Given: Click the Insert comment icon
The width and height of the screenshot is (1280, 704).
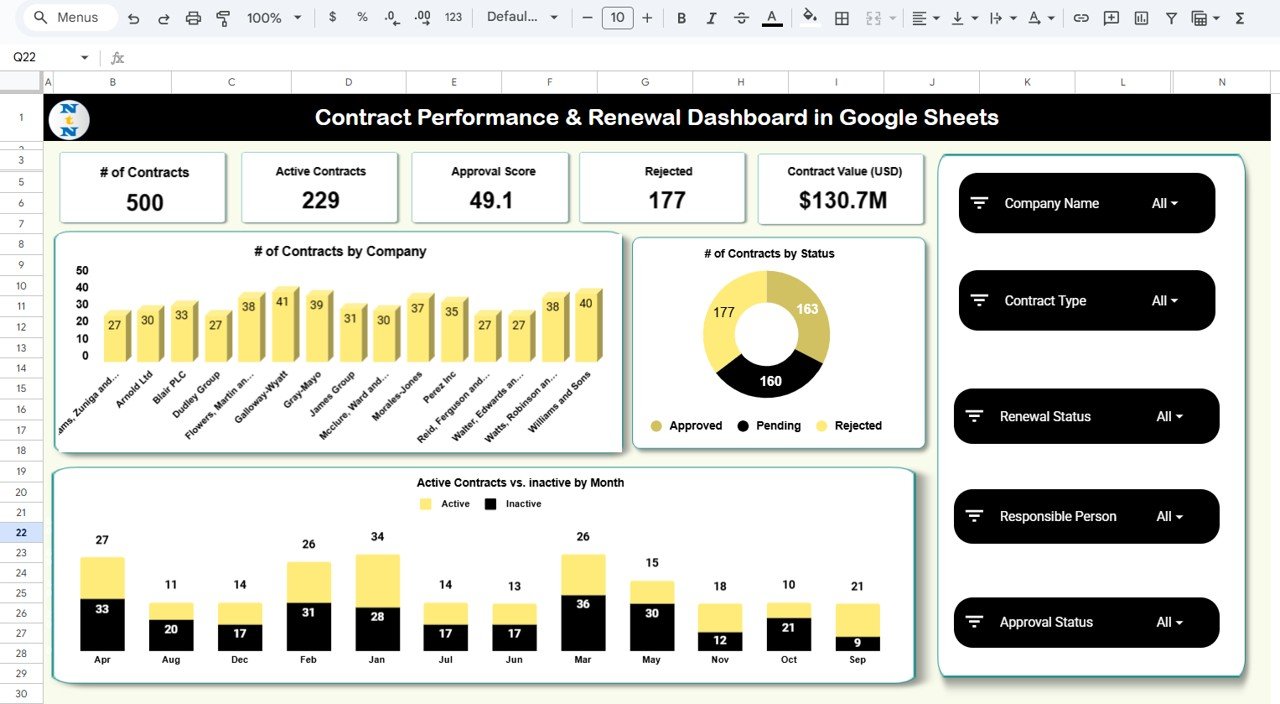Looking at the screenshot, I should click(x=1111, y=17).
